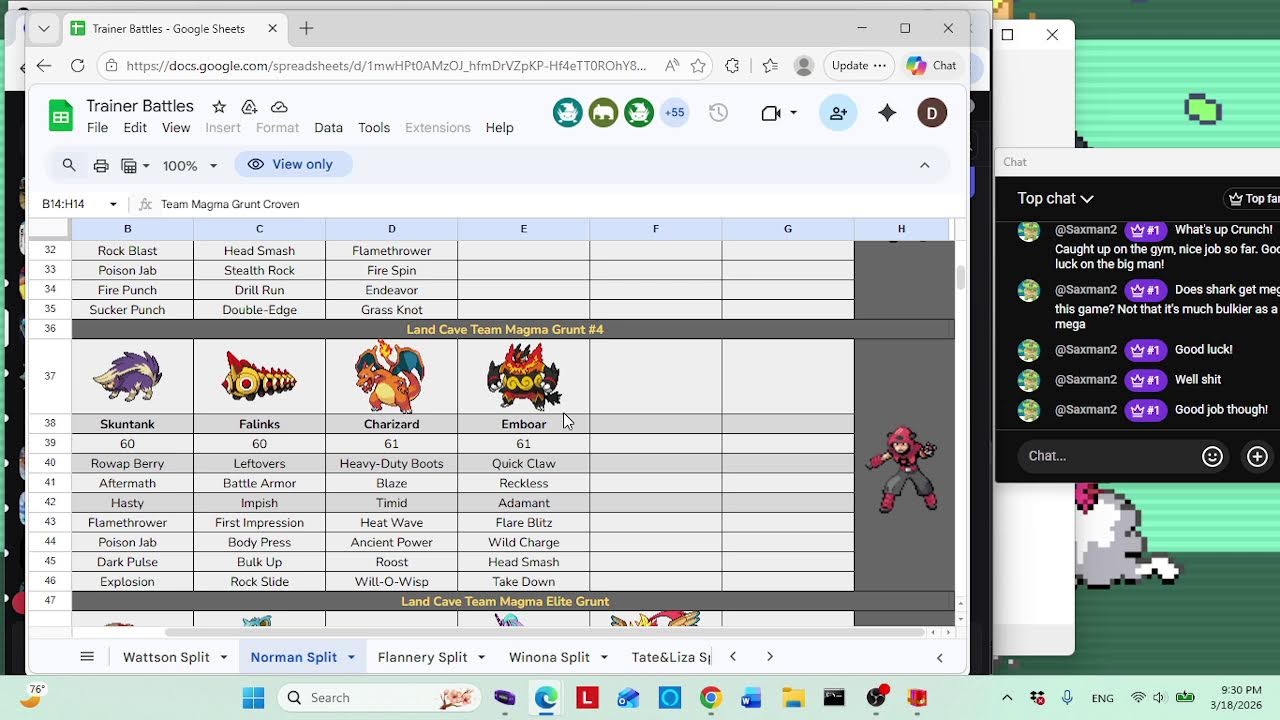Click Land Cave Team Magma Grunt #4 header
The width and height of the screenshot is (1280, 720).
[505, 329]
